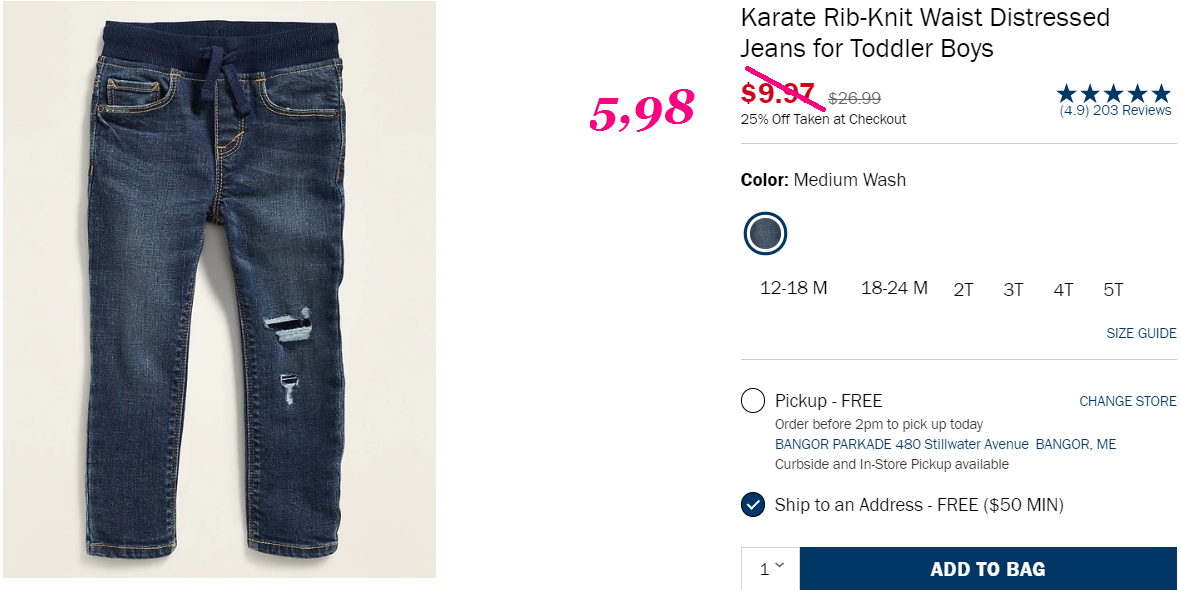Screen dimensions: 1181x590
Task: Choose size 18-24 M
Action: [895, 289]
